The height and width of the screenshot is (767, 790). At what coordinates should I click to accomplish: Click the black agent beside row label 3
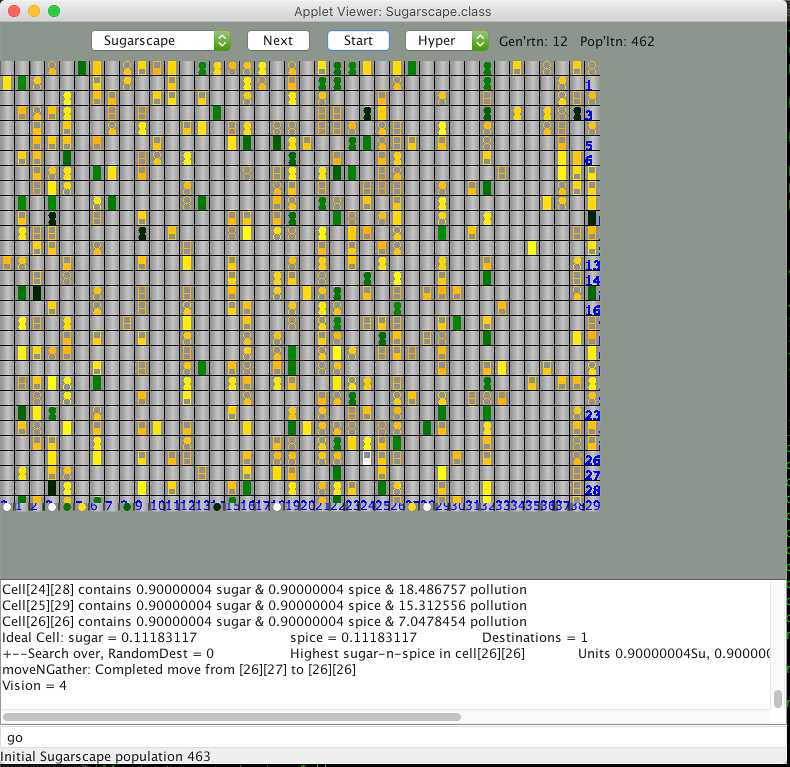[578, 114]
